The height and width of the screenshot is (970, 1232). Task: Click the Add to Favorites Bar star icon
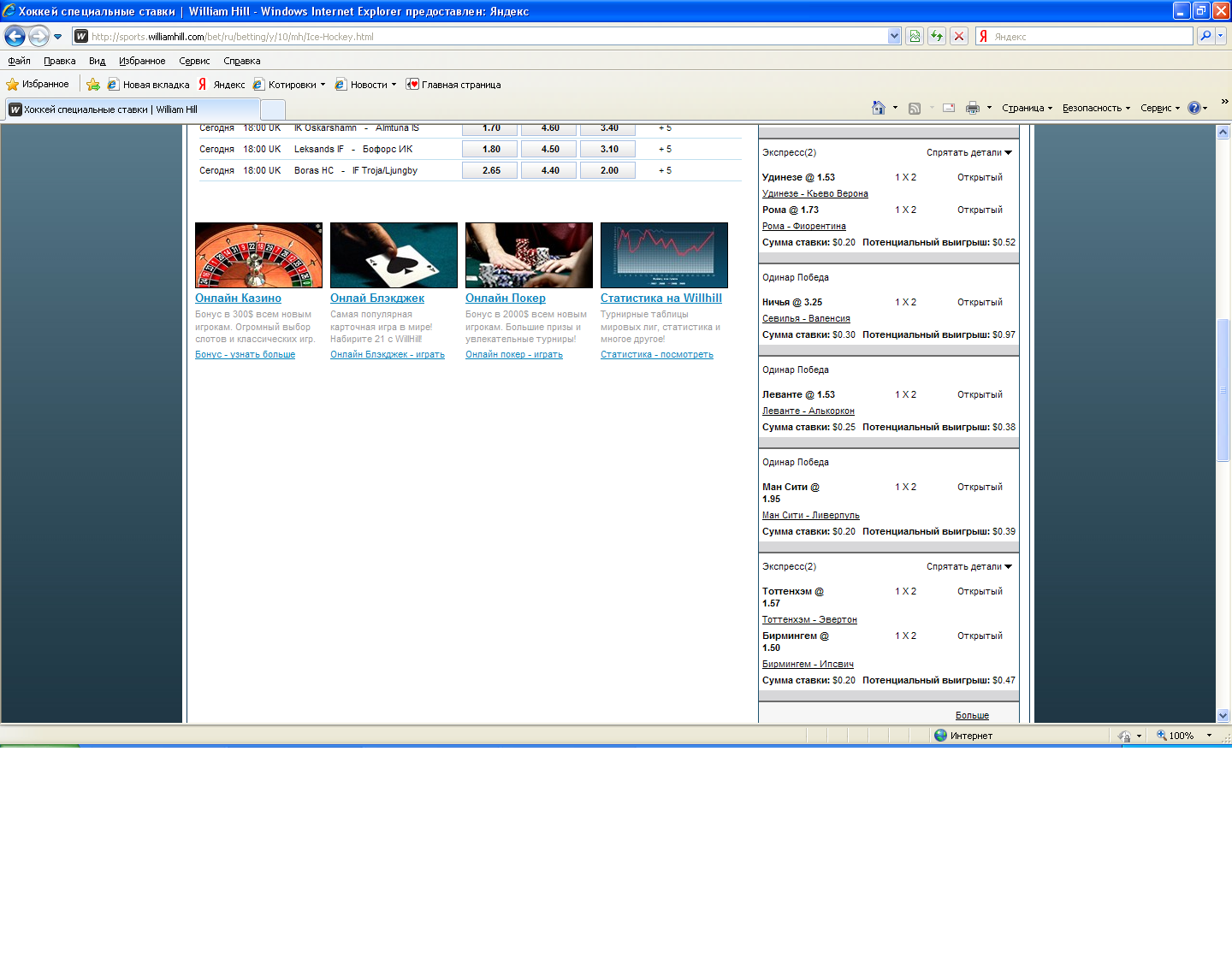[x=93, y=85]
